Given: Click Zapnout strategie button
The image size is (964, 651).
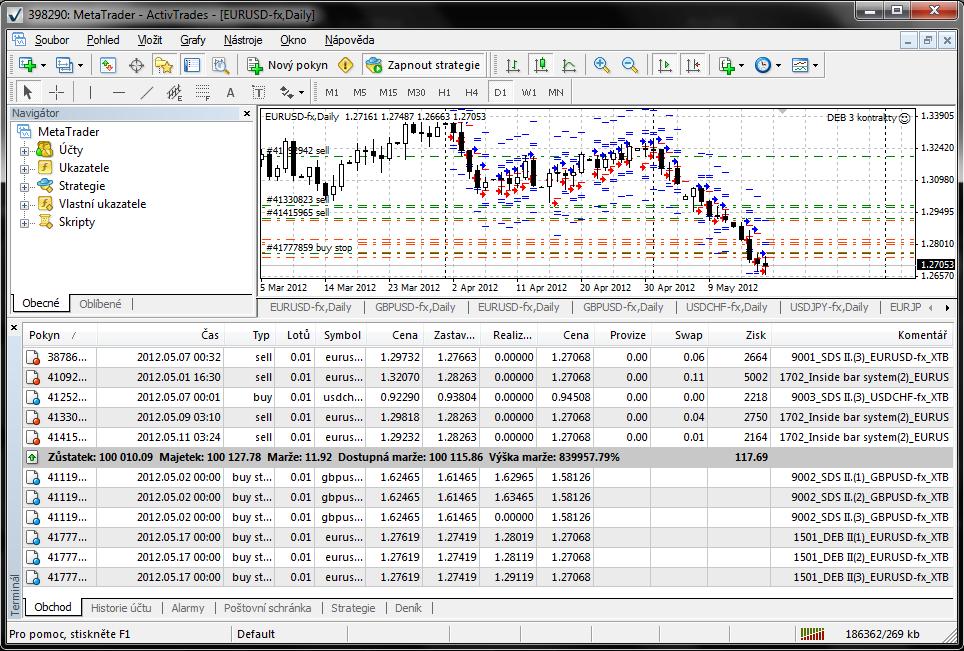Looking at the screenshot, I should (422, 65).
